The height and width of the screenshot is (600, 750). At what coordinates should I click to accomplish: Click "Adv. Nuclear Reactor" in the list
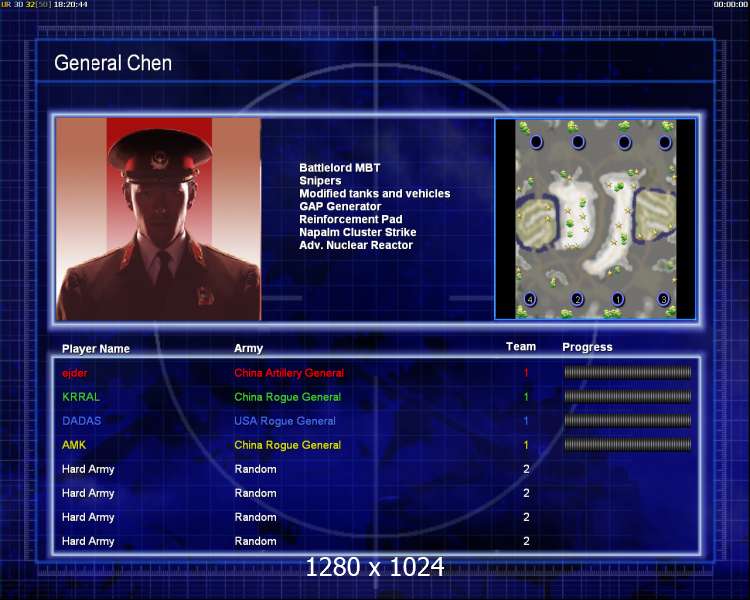pos(356,245)
